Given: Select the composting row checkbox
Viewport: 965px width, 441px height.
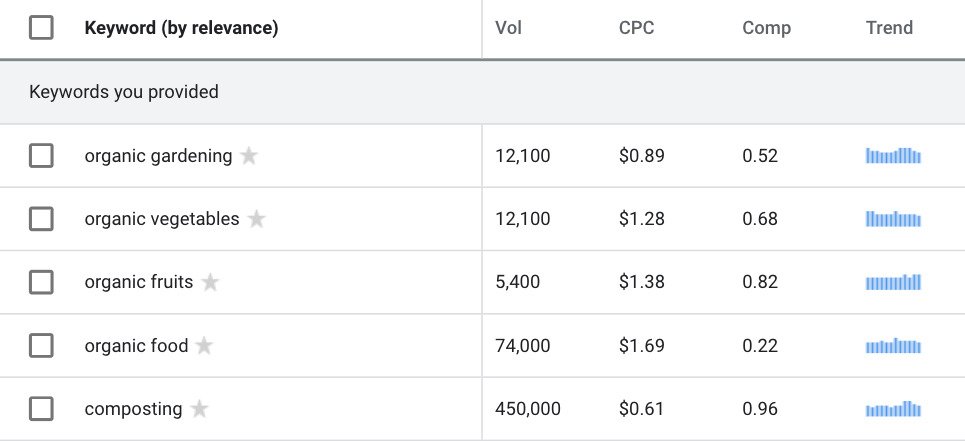Looking at the screenshot, I should [41, 409].
